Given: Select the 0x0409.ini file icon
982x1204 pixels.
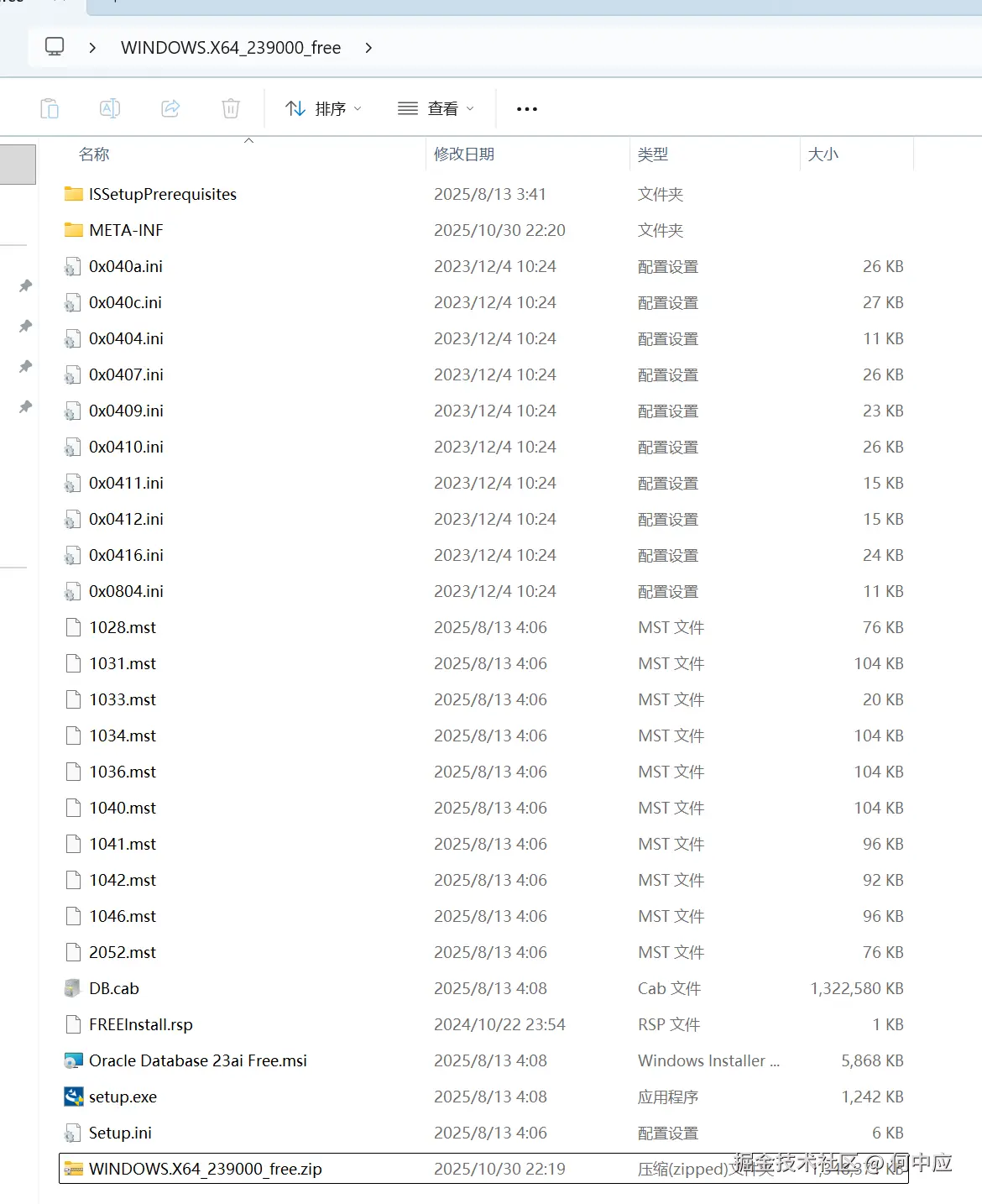Looking at the screenshot, I should pos(74,411).
